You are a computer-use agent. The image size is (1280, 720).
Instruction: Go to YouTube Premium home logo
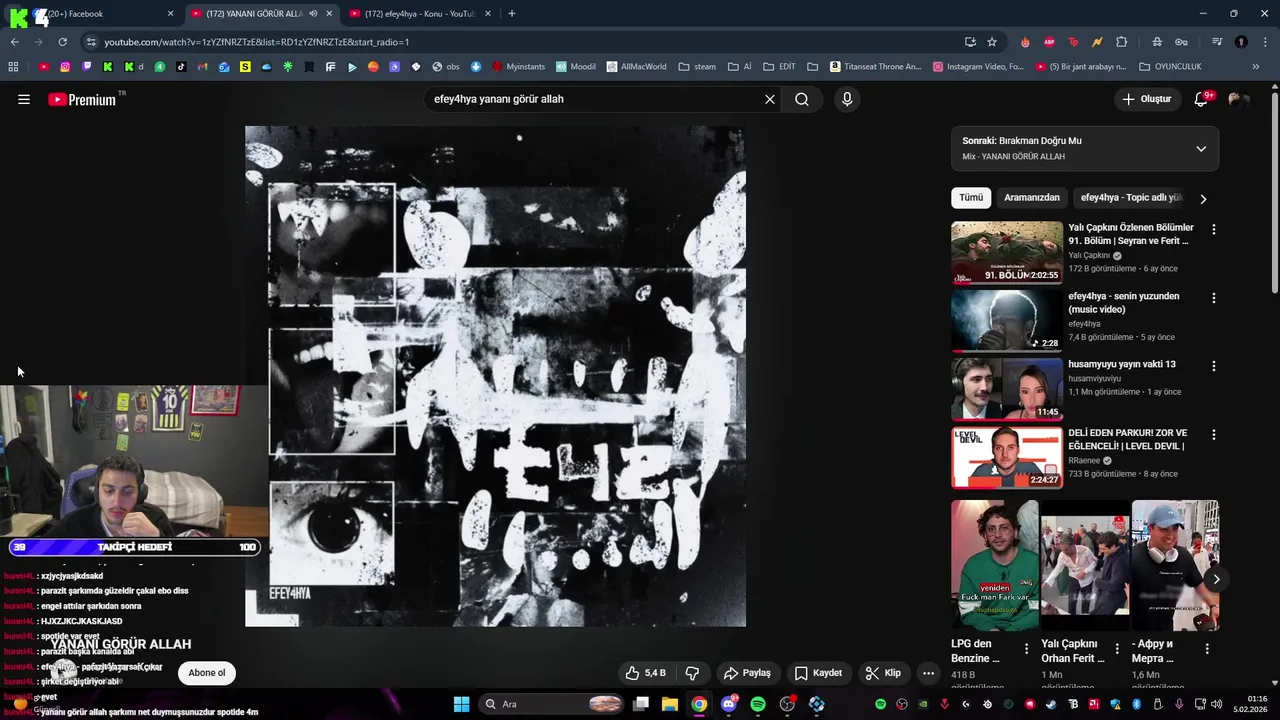click(82, 99)
